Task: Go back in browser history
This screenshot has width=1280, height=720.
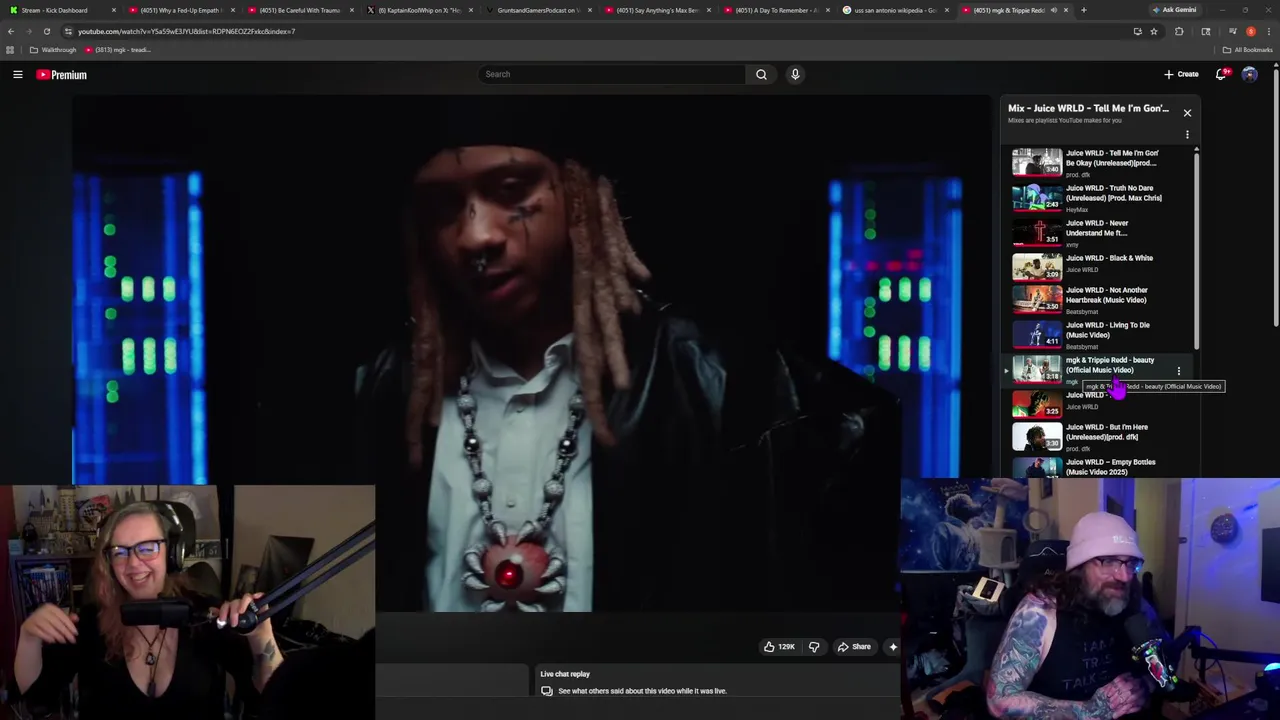Action: (x=11, y=31)
